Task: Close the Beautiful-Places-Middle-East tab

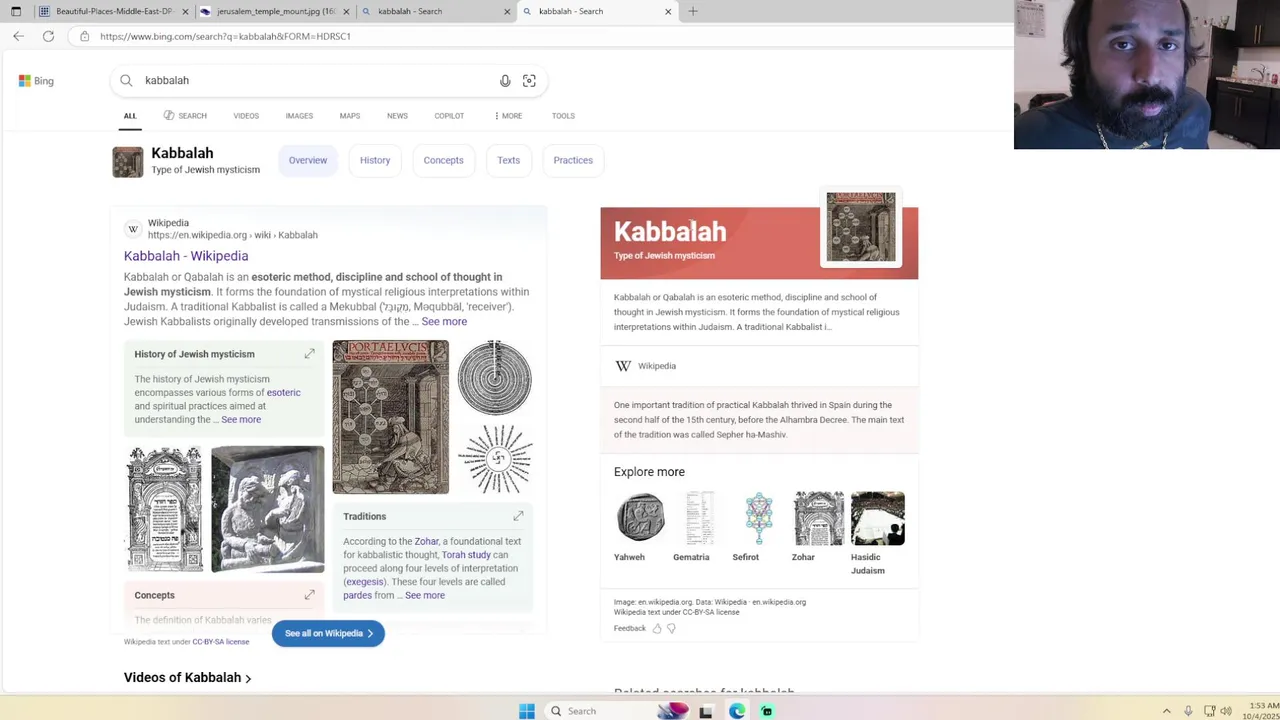Action: click(185, 11)
